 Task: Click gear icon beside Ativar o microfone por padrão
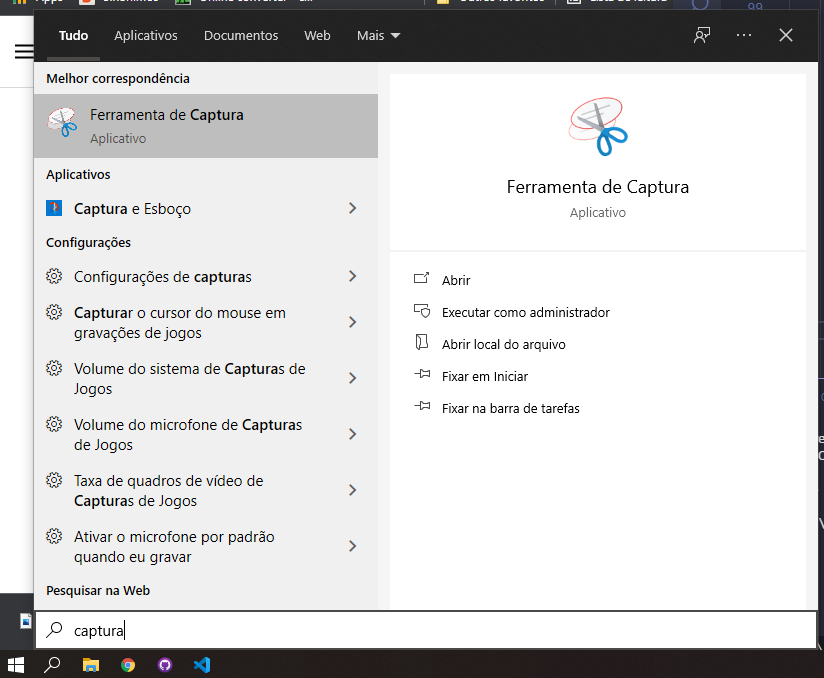click(x=54, y=536)
